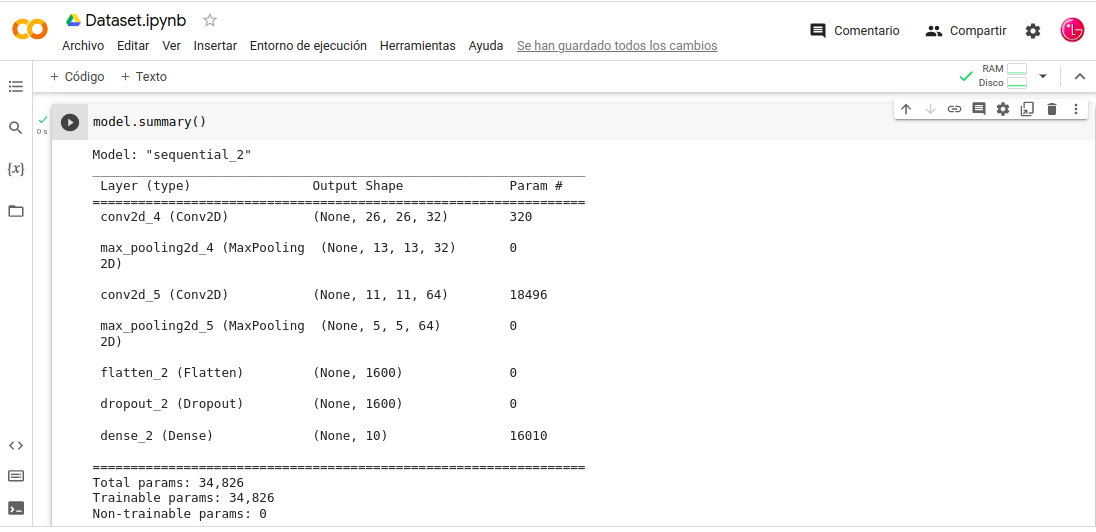
Task: Open the terminal panel
Action: 16,507
